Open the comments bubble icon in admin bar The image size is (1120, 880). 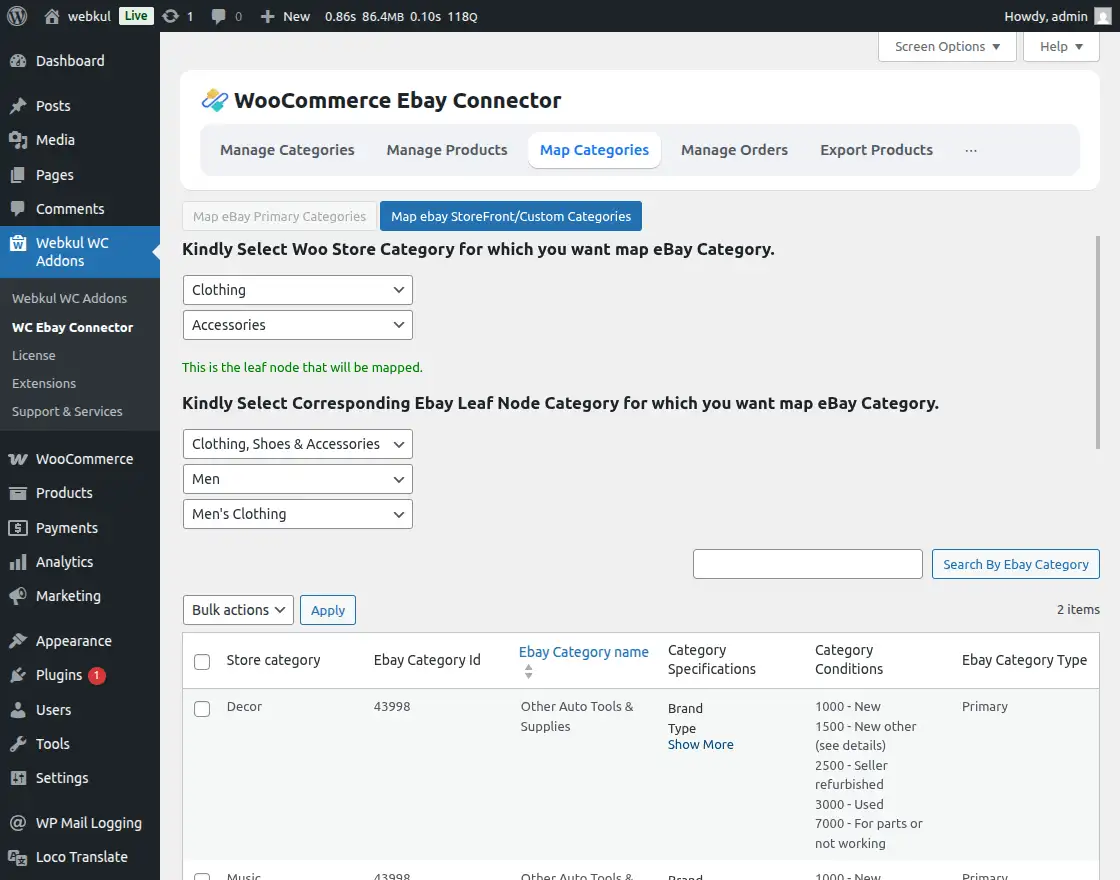coord(219,16)
